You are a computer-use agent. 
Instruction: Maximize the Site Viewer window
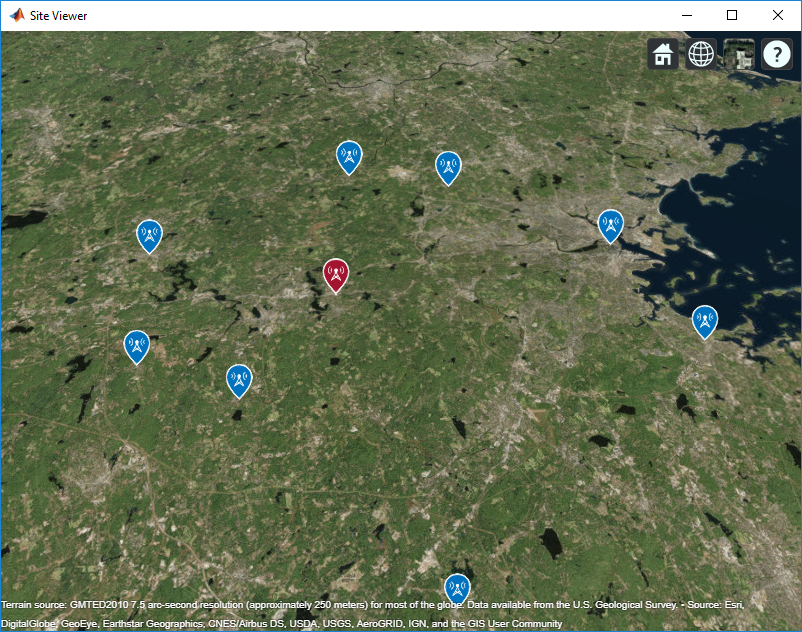pos(732,15)
